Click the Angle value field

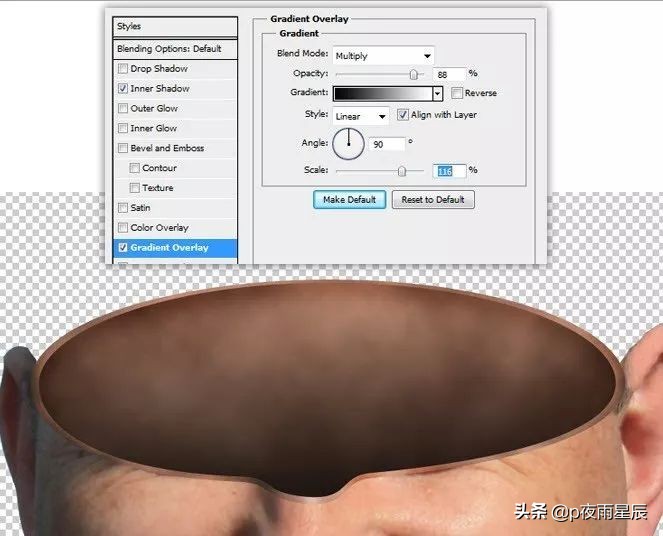[387, 145]
